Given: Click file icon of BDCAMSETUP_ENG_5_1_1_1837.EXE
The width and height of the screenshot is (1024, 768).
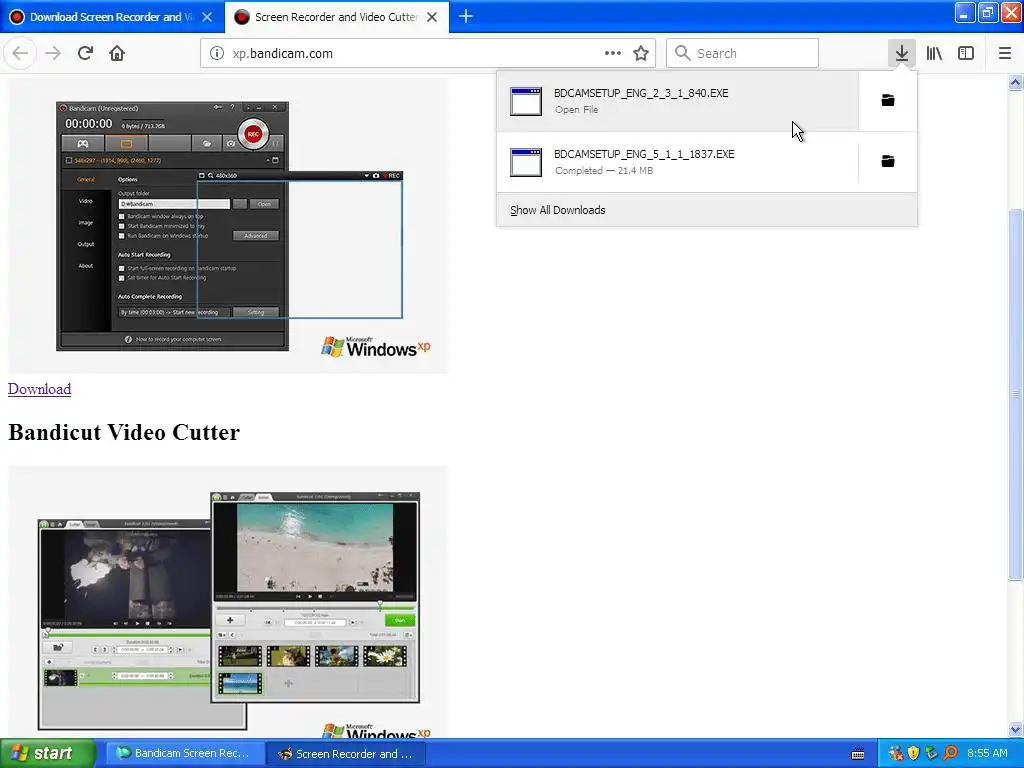Looking at the screenshot, I should click(526, 162).
